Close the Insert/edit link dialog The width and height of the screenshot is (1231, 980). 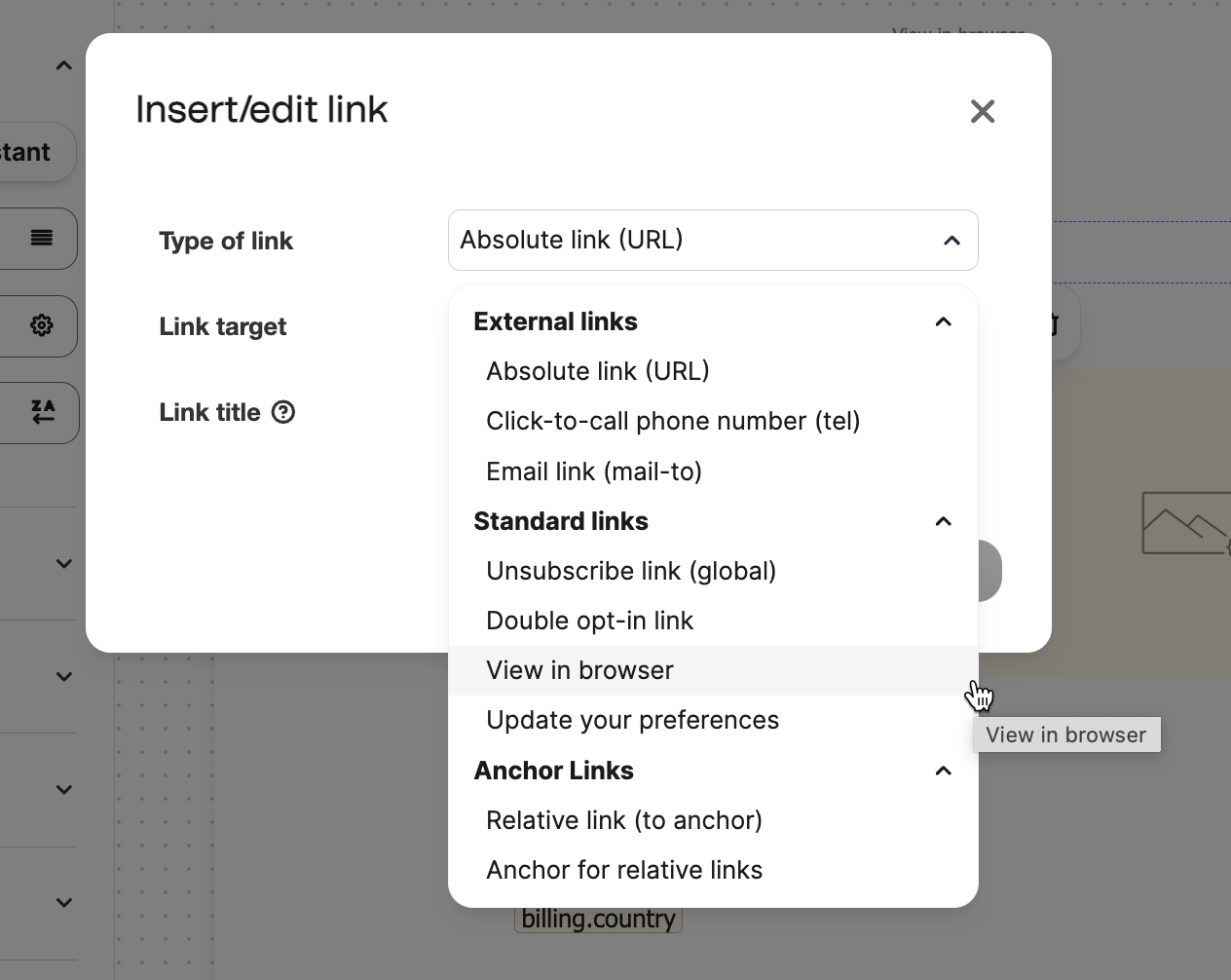[983, 111]
